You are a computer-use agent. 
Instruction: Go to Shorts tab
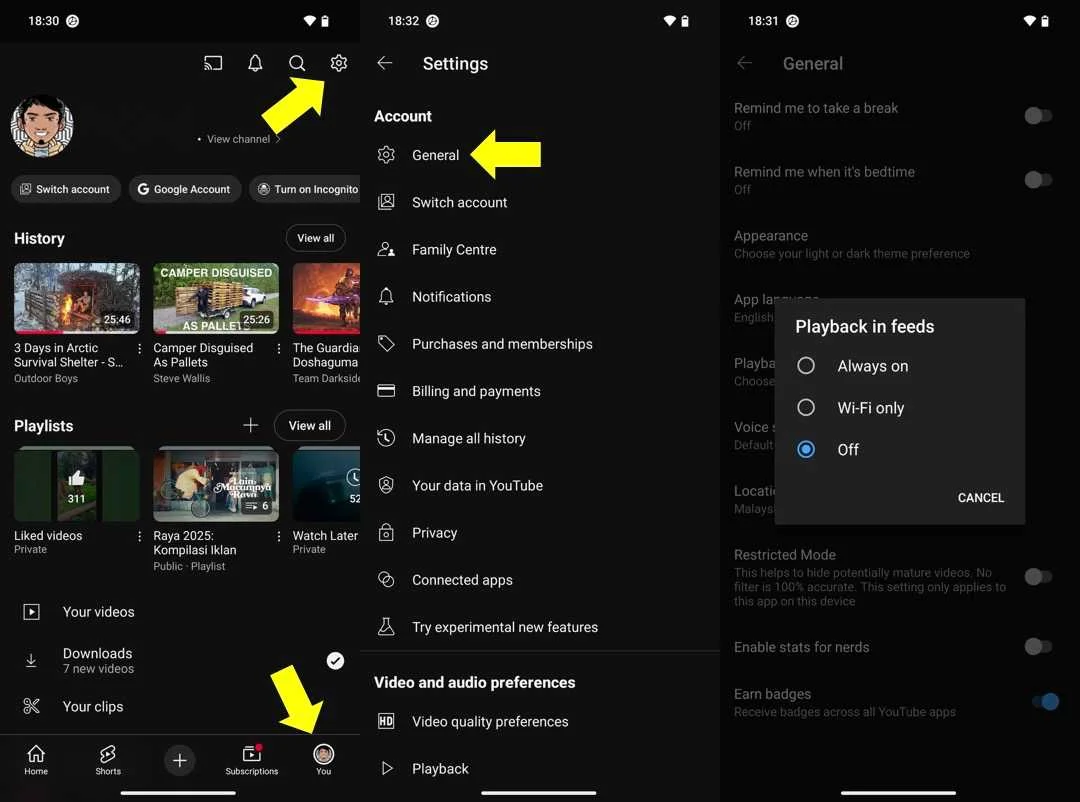107,760
